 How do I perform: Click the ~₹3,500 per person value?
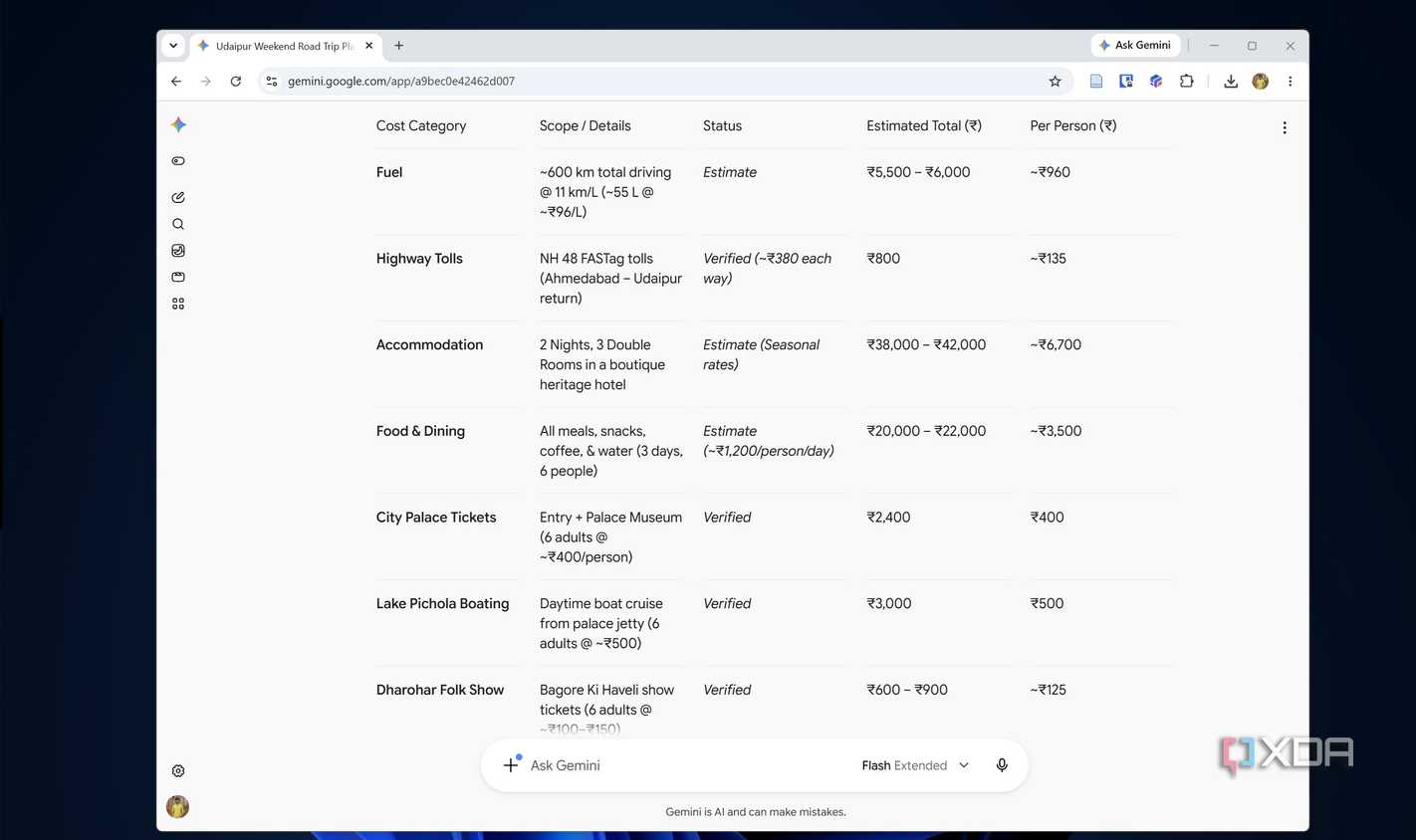(x=1056, y=431)
